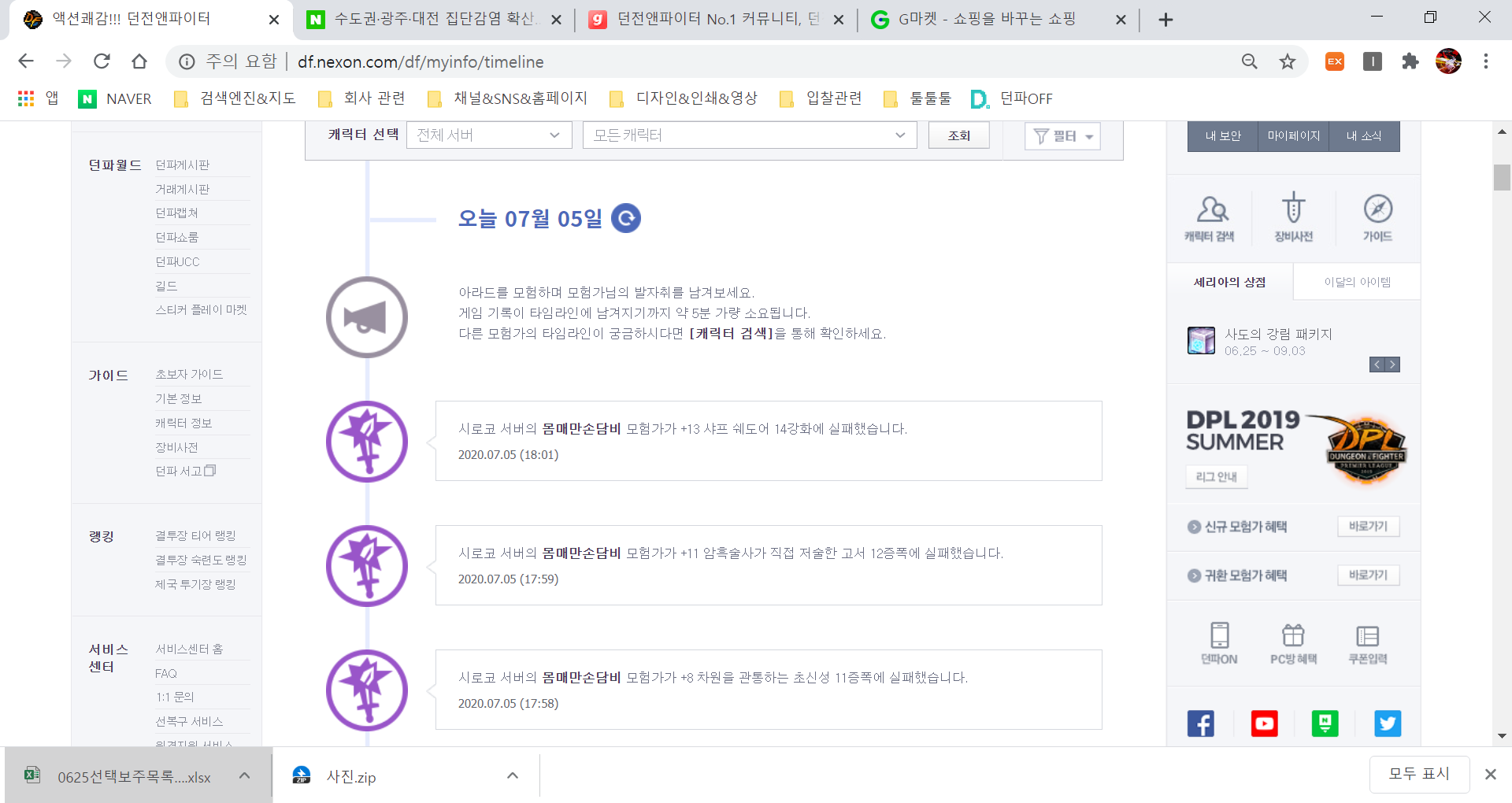The image size is (1512, 803).
Task: Open 회사 관련 bookmark folder
Action: click(361, 98)
